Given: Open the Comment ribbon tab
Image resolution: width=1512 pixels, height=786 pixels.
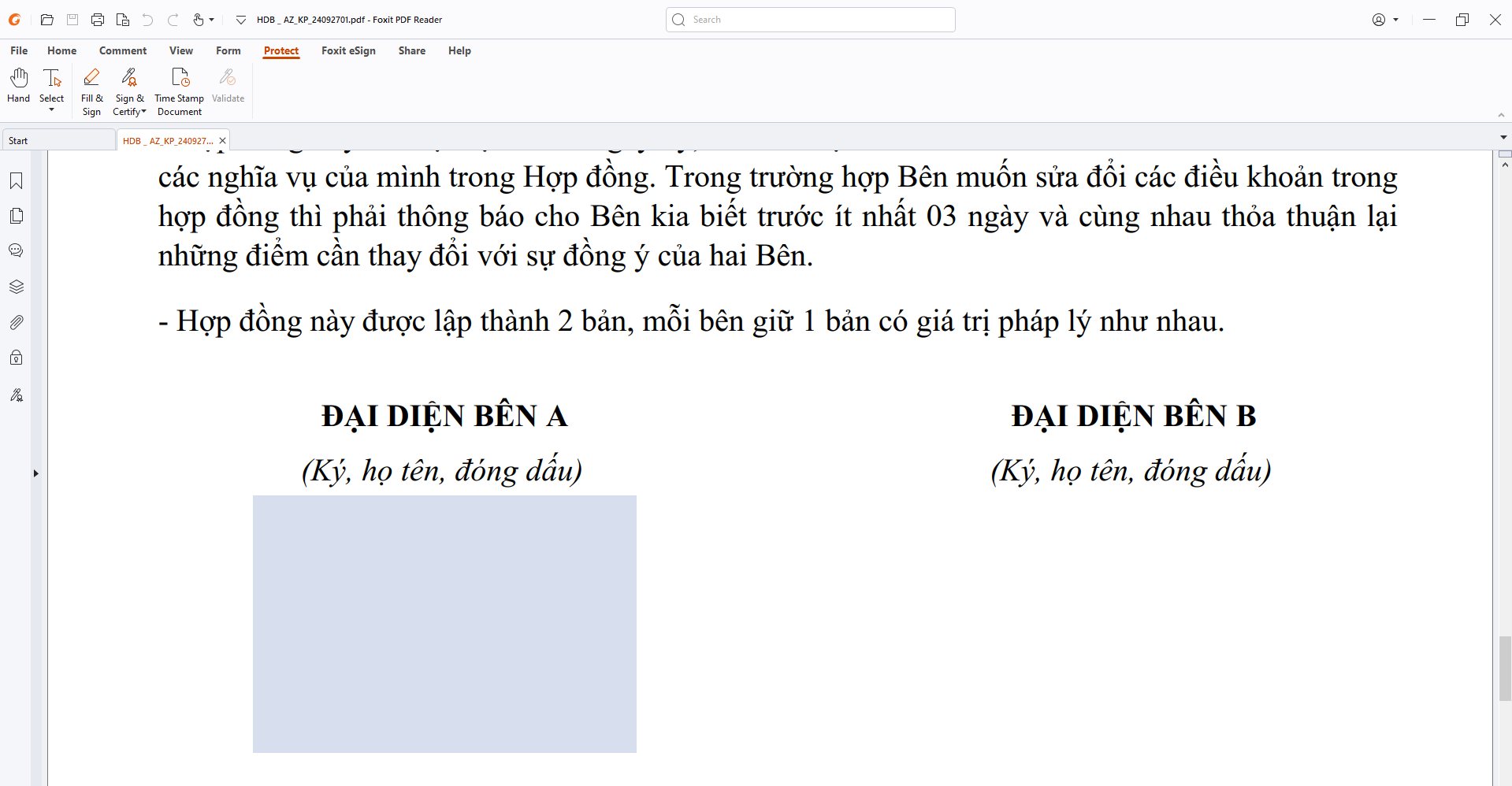Looking at the screenshot, I should point(123,50).
